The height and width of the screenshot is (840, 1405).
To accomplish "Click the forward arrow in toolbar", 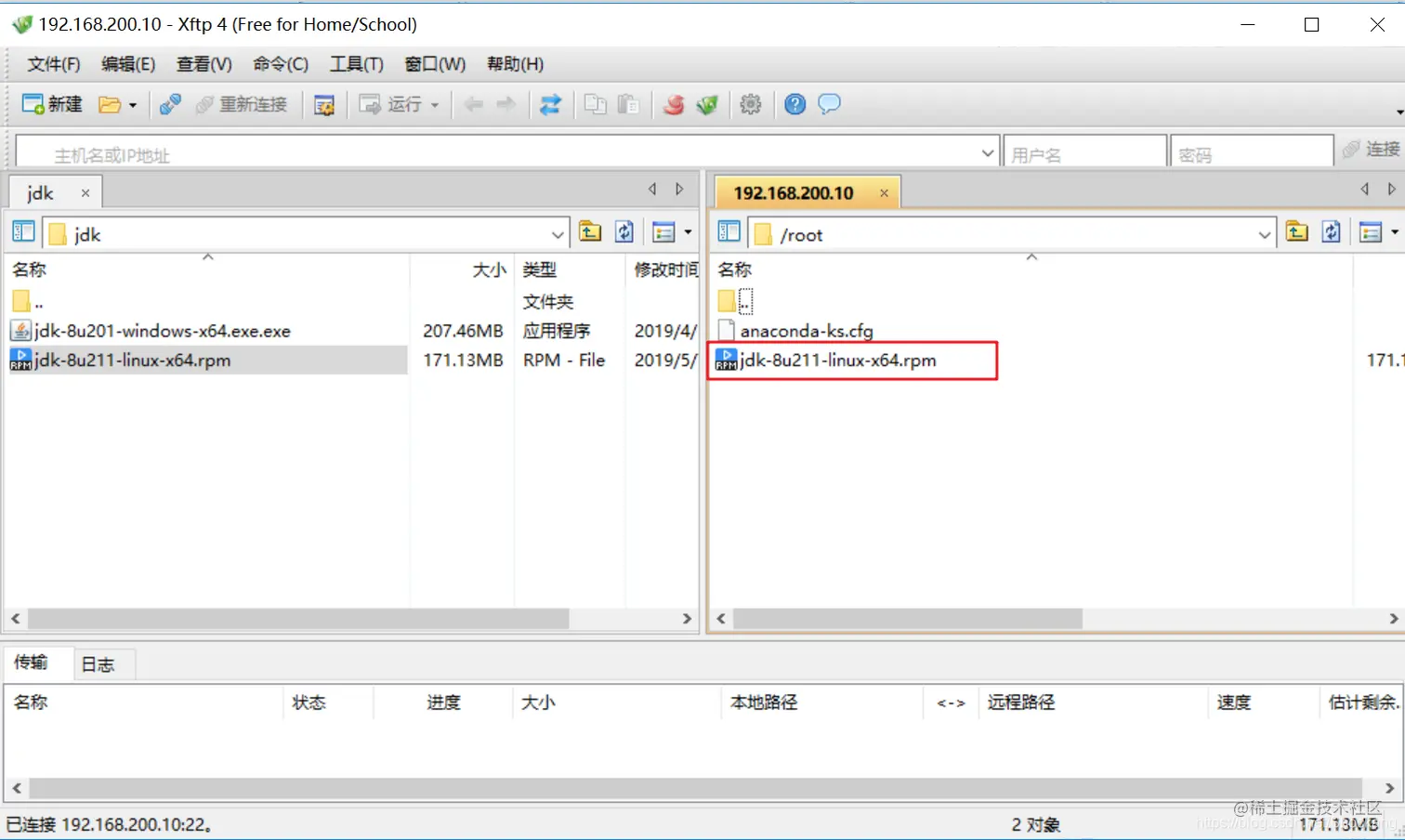I will (506, 104).
